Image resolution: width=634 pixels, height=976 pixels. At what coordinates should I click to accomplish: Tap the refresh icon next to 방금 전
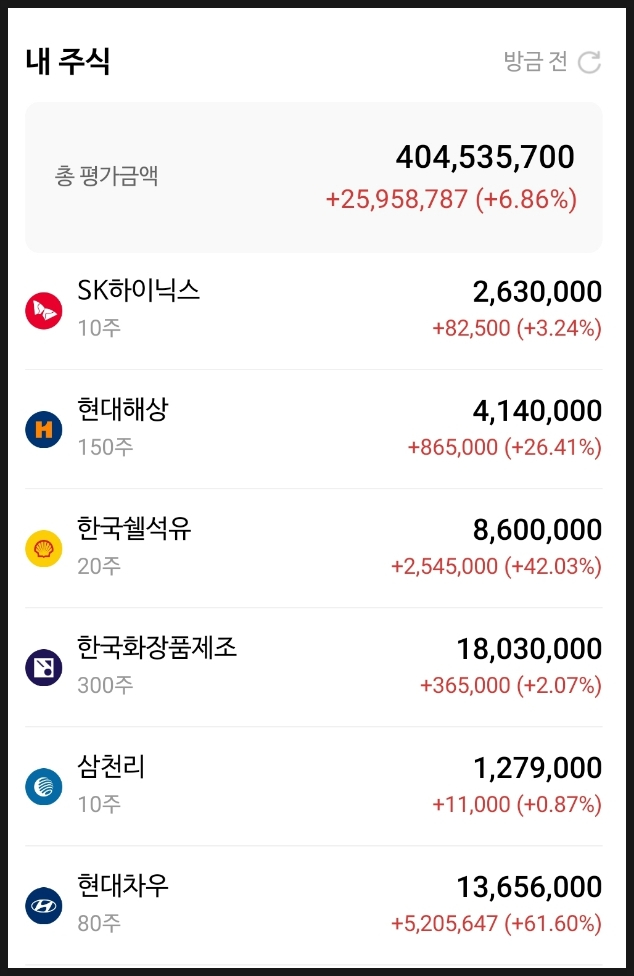tap(589, 62)
